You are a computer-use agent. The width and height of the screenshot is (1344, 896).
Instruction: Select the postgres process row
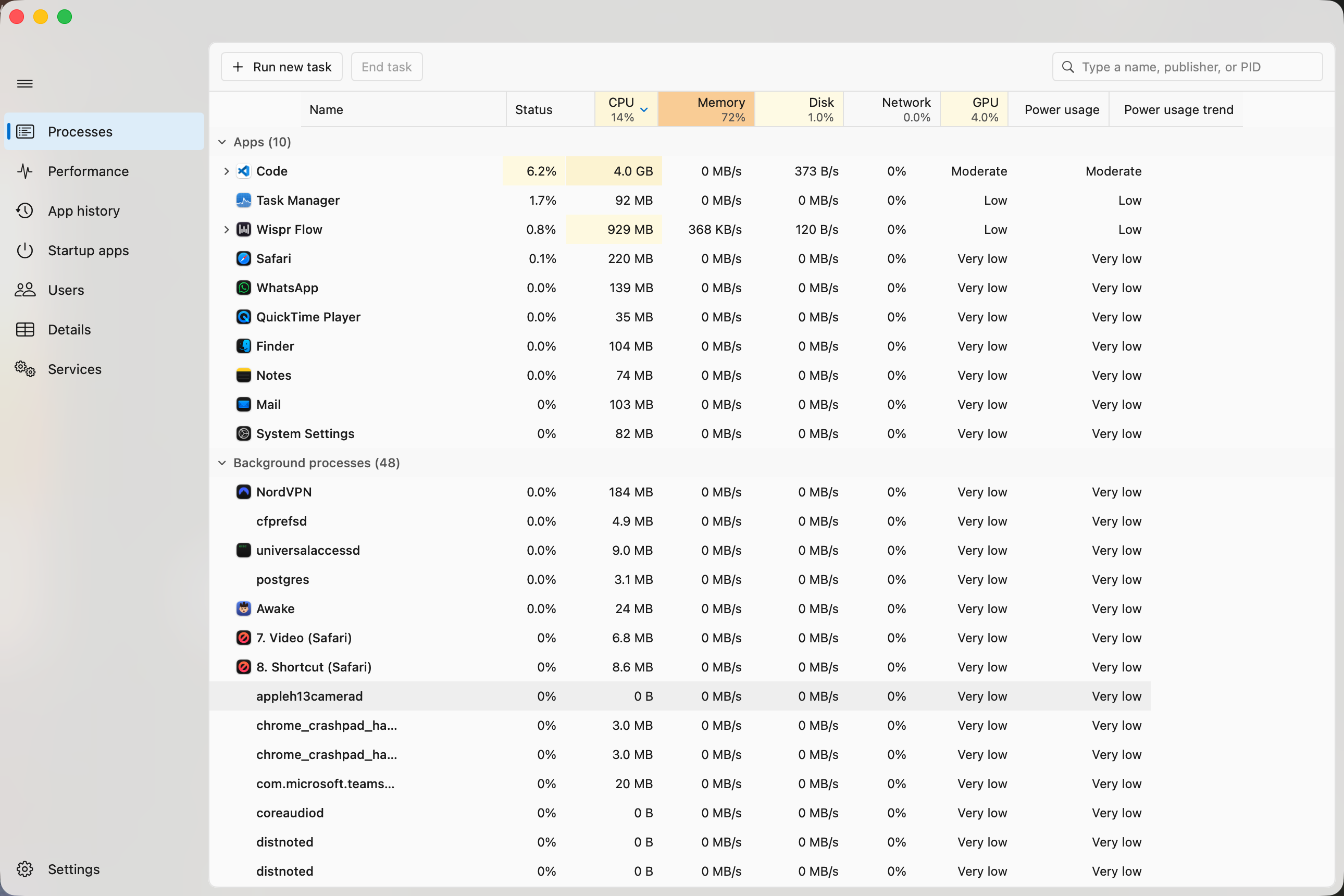(x=680, y=579)
